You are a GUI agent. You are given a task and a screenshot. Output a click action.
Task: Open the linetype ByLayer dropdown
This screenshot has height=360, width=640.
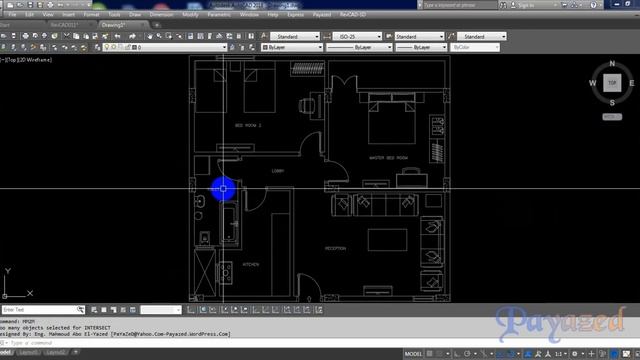click(x=359, y=47)
